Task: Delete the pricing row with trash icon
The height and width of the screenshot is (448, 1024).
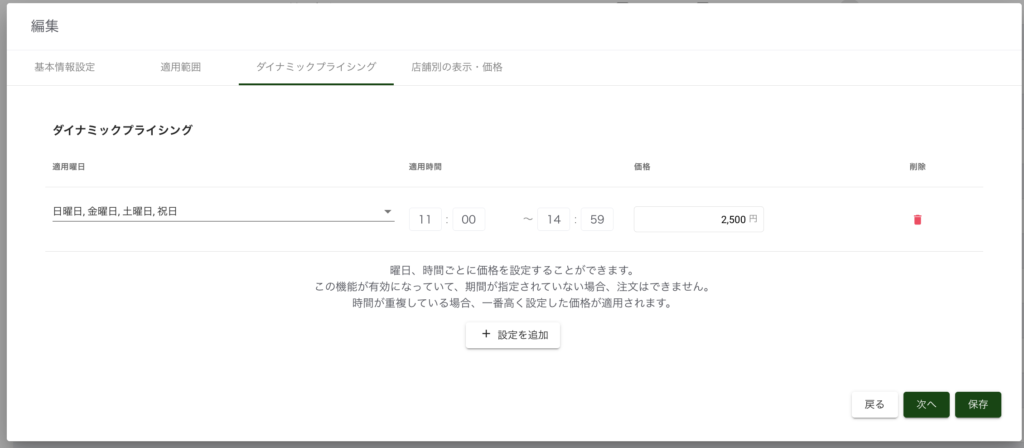Action: pyautogui.click(x=917, y=219)
